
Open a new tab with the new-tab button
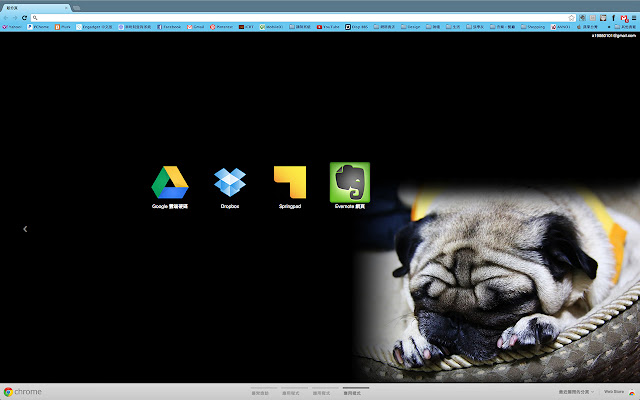76,8
